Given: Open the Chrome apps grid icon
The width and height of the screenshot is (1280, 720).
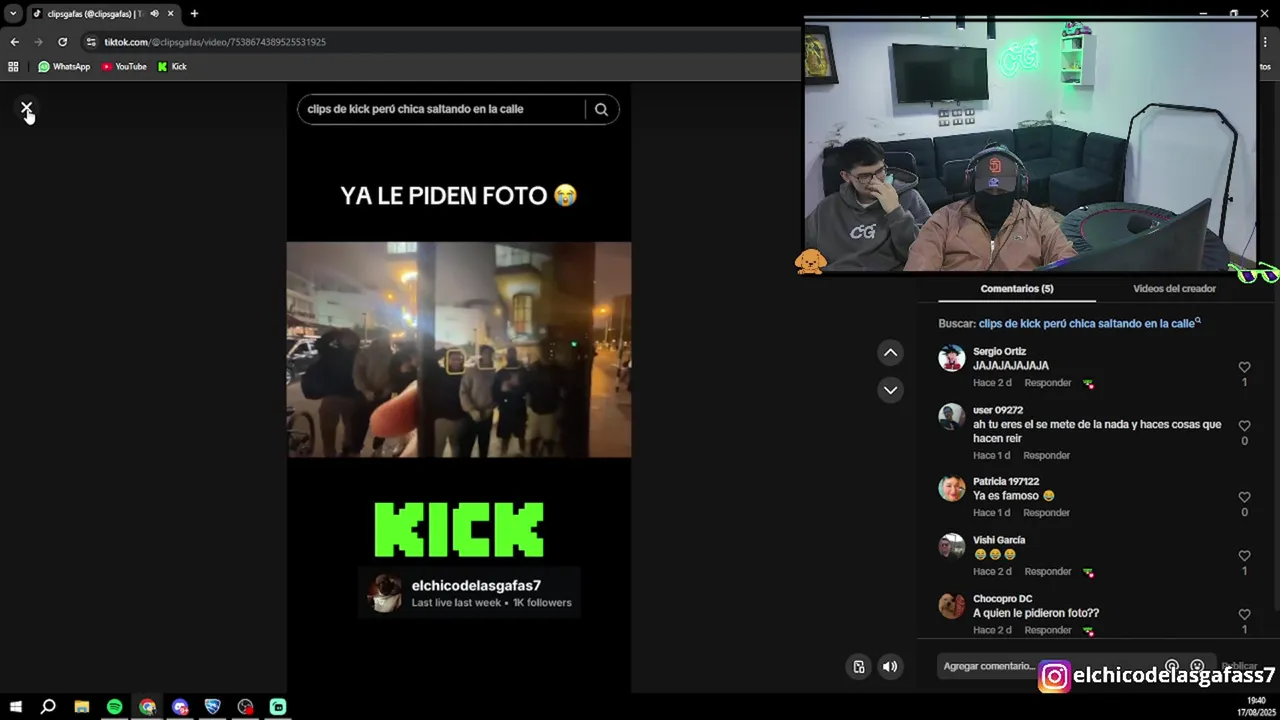Looking at the screenshot, I should (13, 67).
